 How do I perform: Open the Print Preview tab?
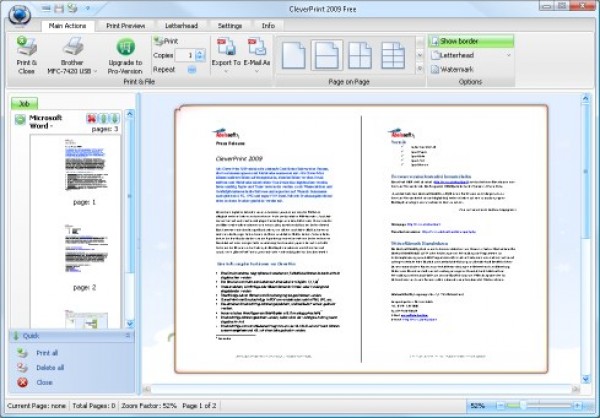click(126, 26)
